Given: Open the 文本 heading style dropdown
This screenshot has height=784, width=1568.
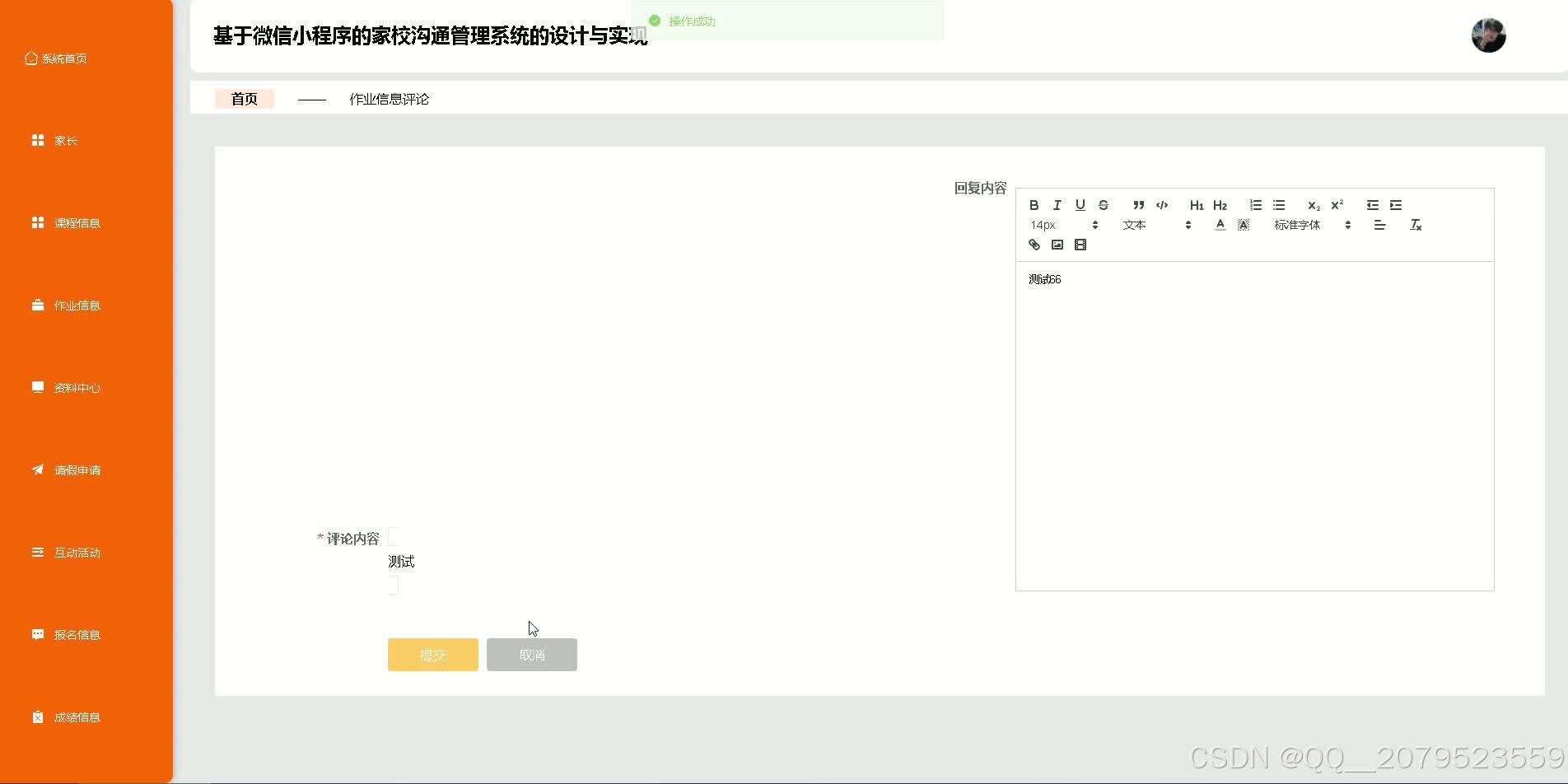Looking at the screenshot, I should click(1157, 225).
